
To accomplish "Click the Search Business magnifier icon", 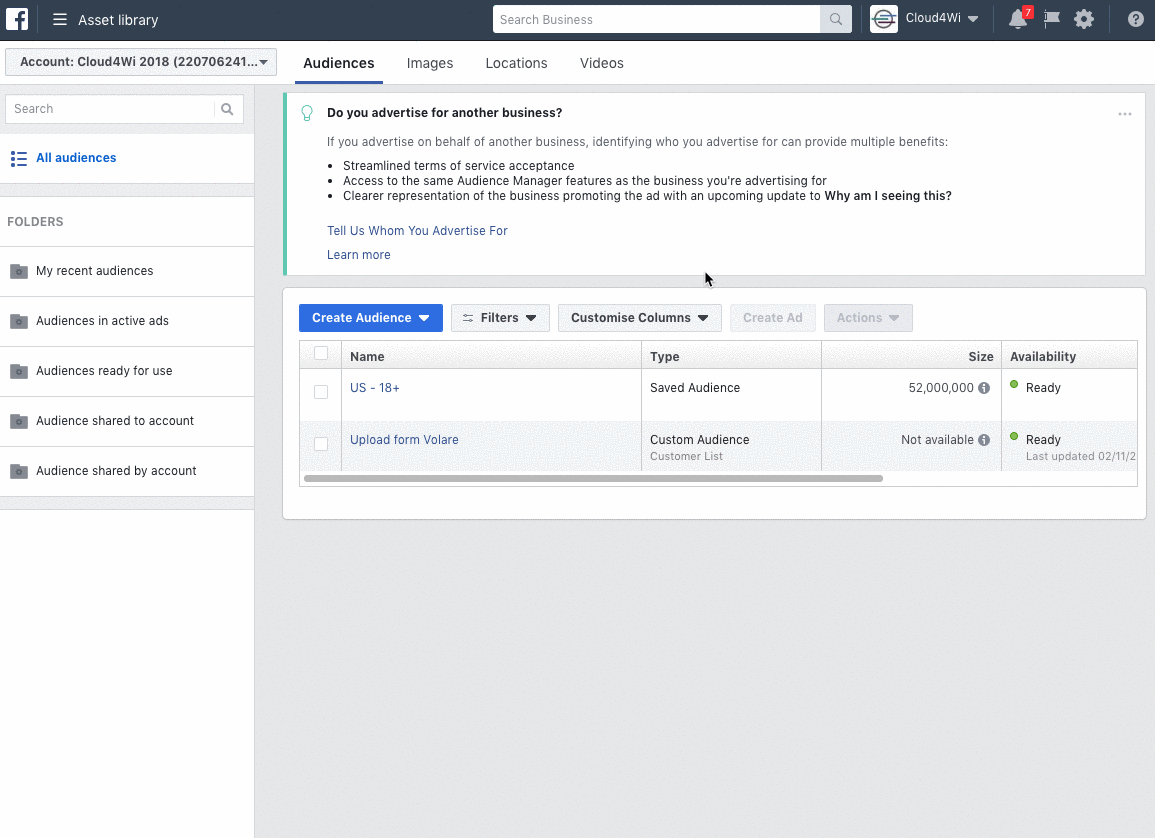I will pyautogui.click(x=835, y=20).
